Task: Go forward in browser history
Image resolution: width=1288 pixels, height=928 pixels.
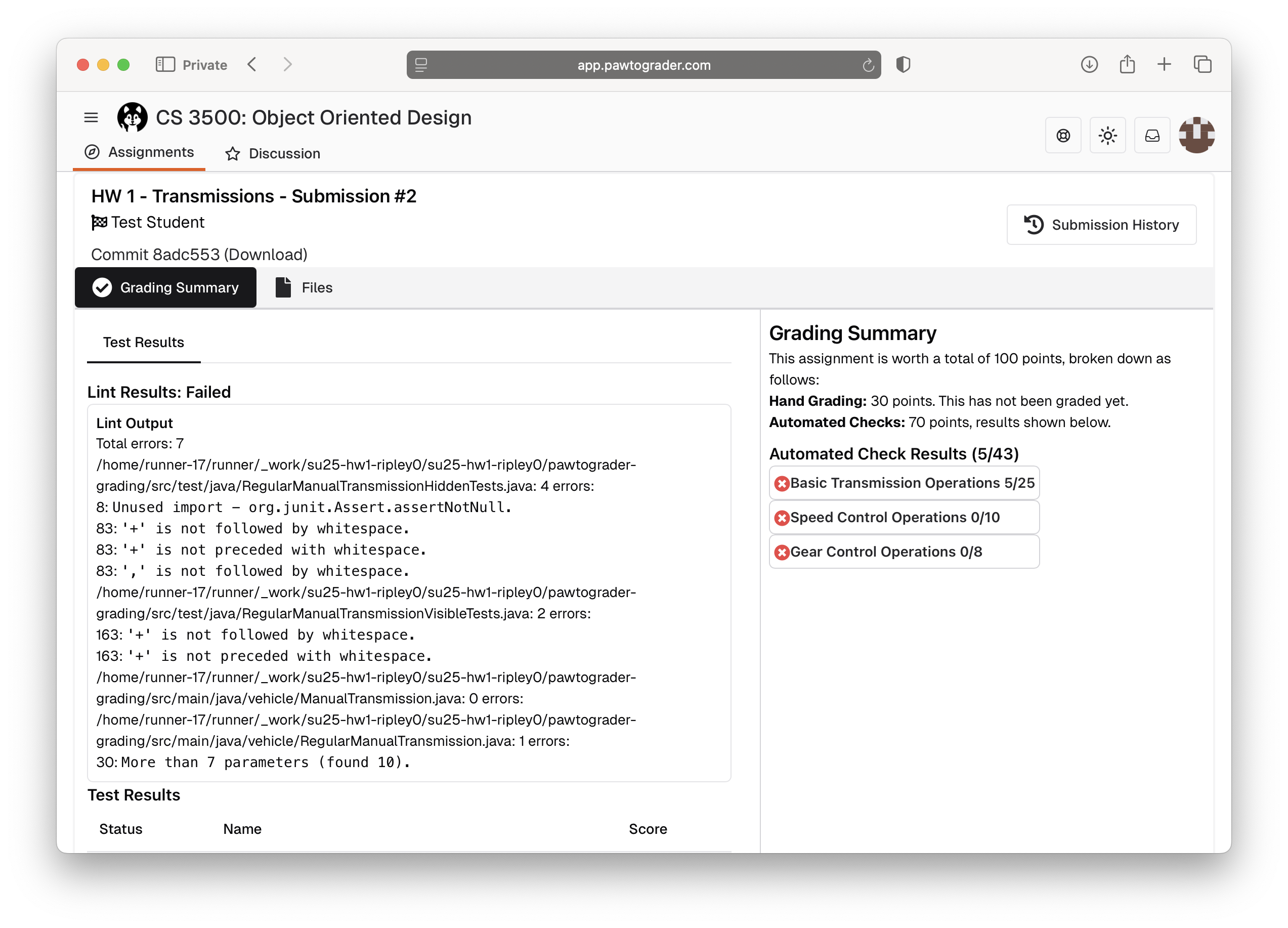Action: coord(287,65)
